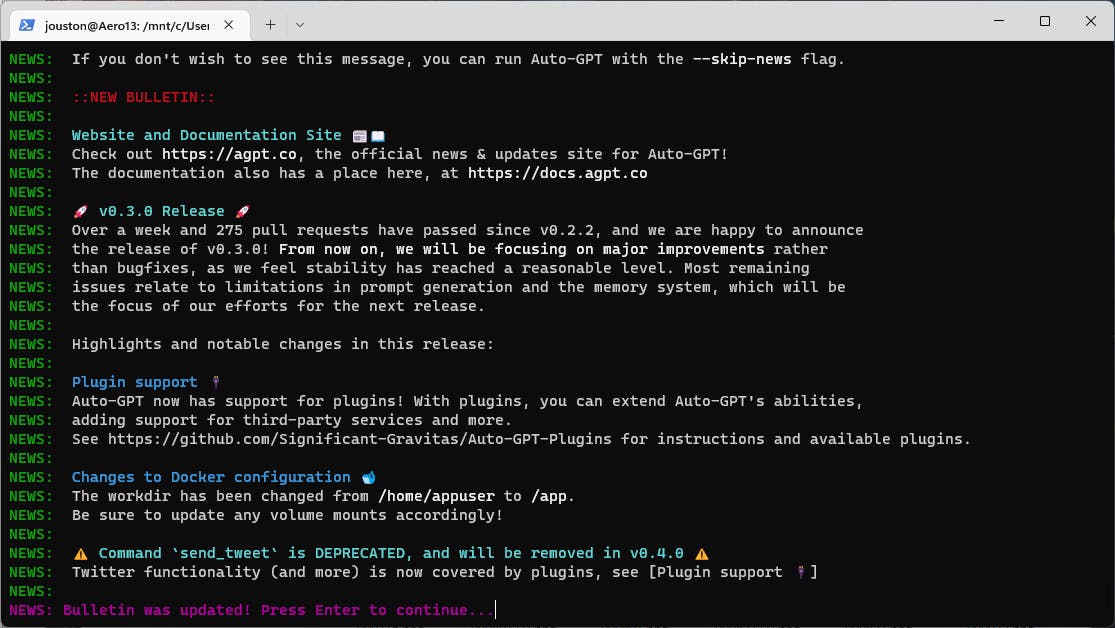Click the rocket emoji before v0.3.0 Release
Image resolution: width=1115 pixels, height=628 pixels.
tap(80, 211)
